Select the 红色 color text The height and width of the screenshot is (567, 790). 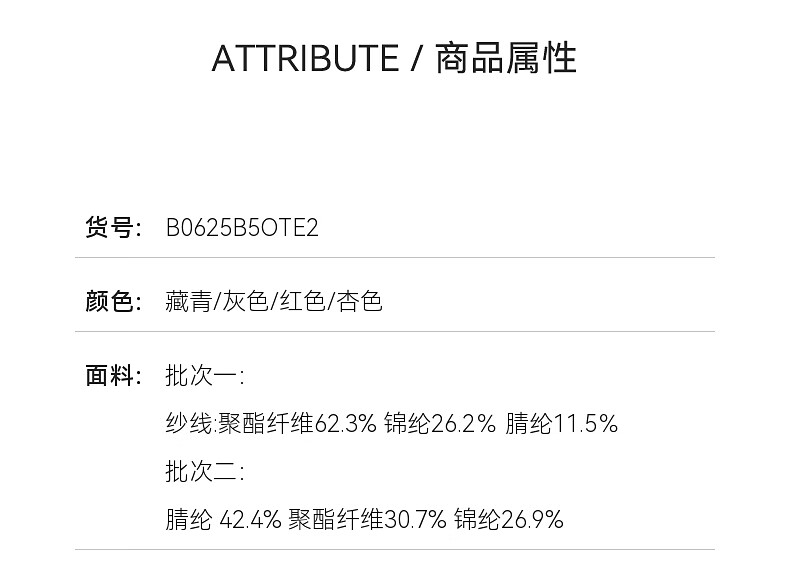coord(301,301)
